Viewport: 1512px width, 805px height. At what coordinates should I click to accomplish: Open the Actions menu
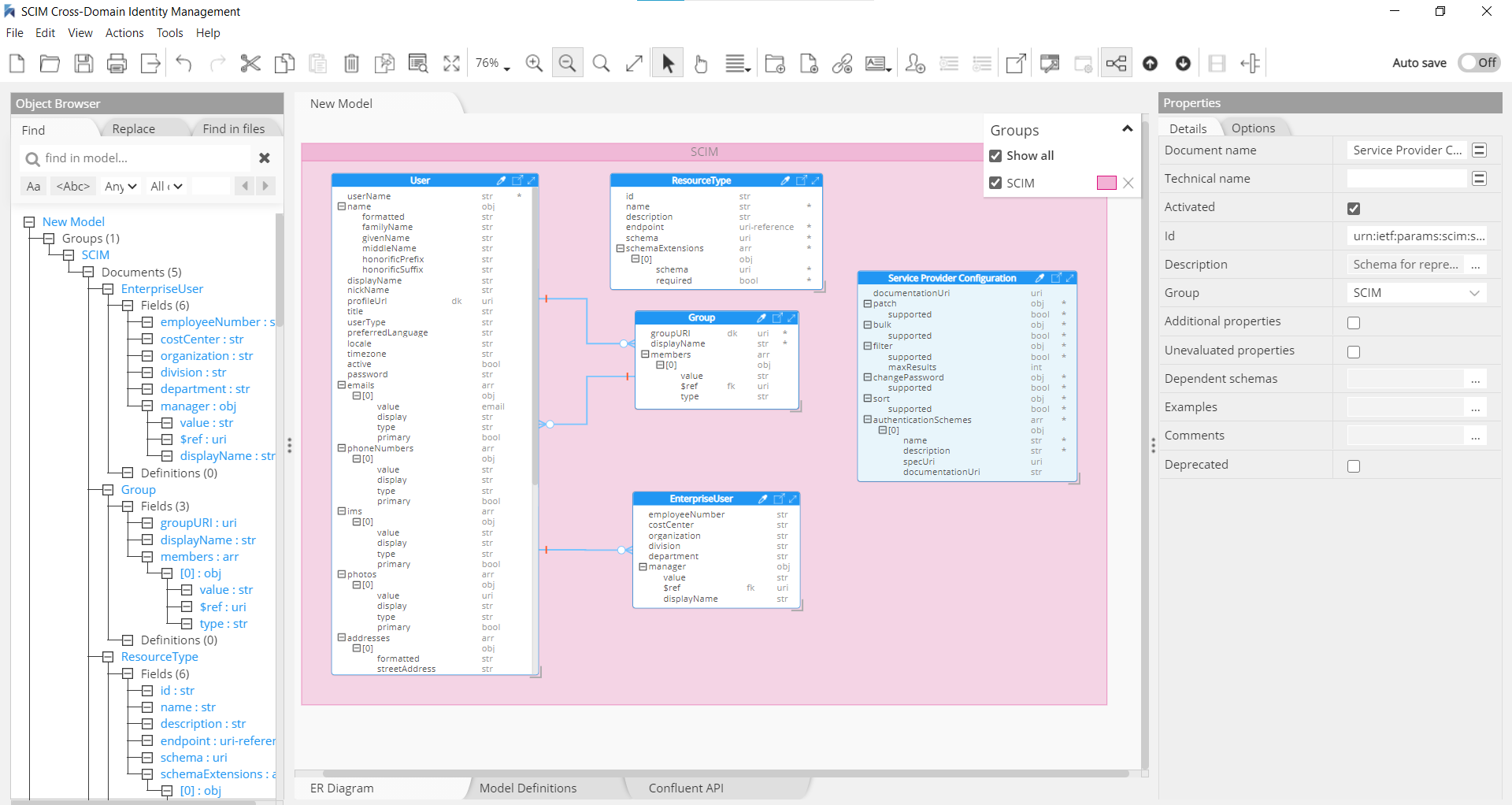pyautogui.click(x=124, y=33)
